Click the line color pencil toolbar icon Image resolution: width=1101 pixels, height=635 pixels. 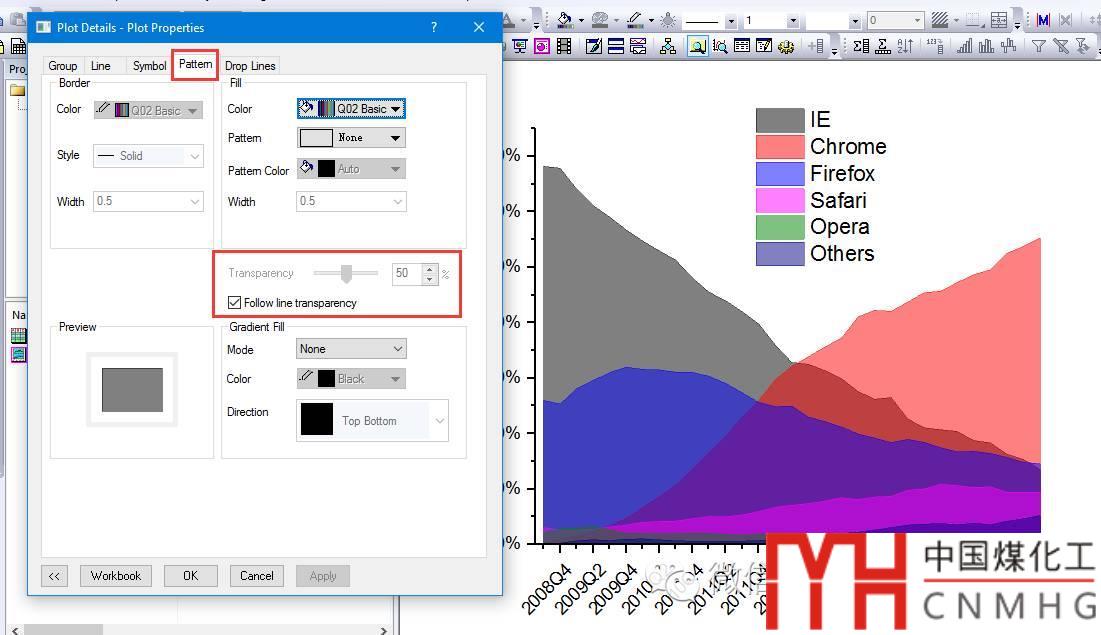633,20
